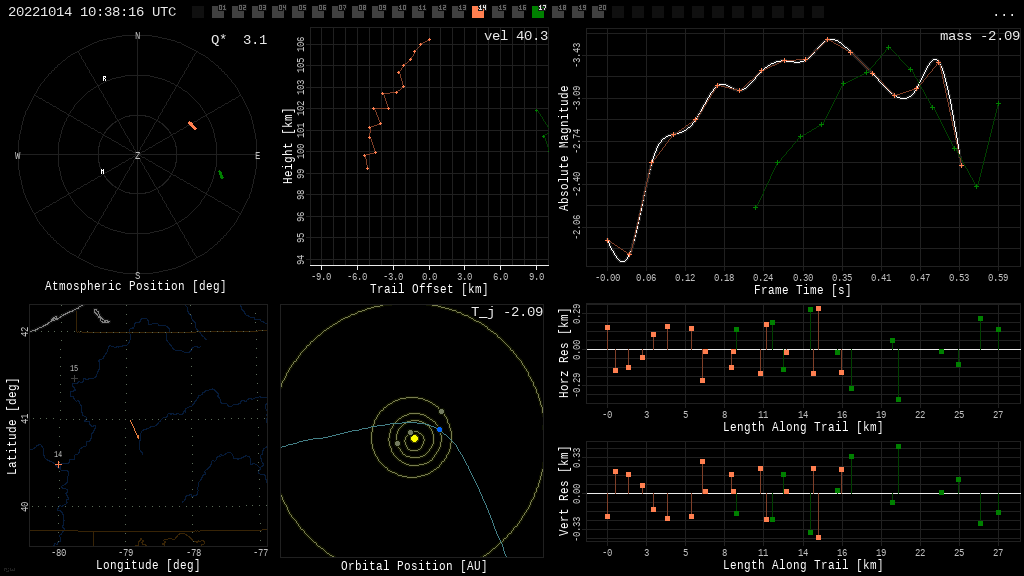Click the blue Earth dot in orbital plot
1024x576 pixels.
point(440,430)
